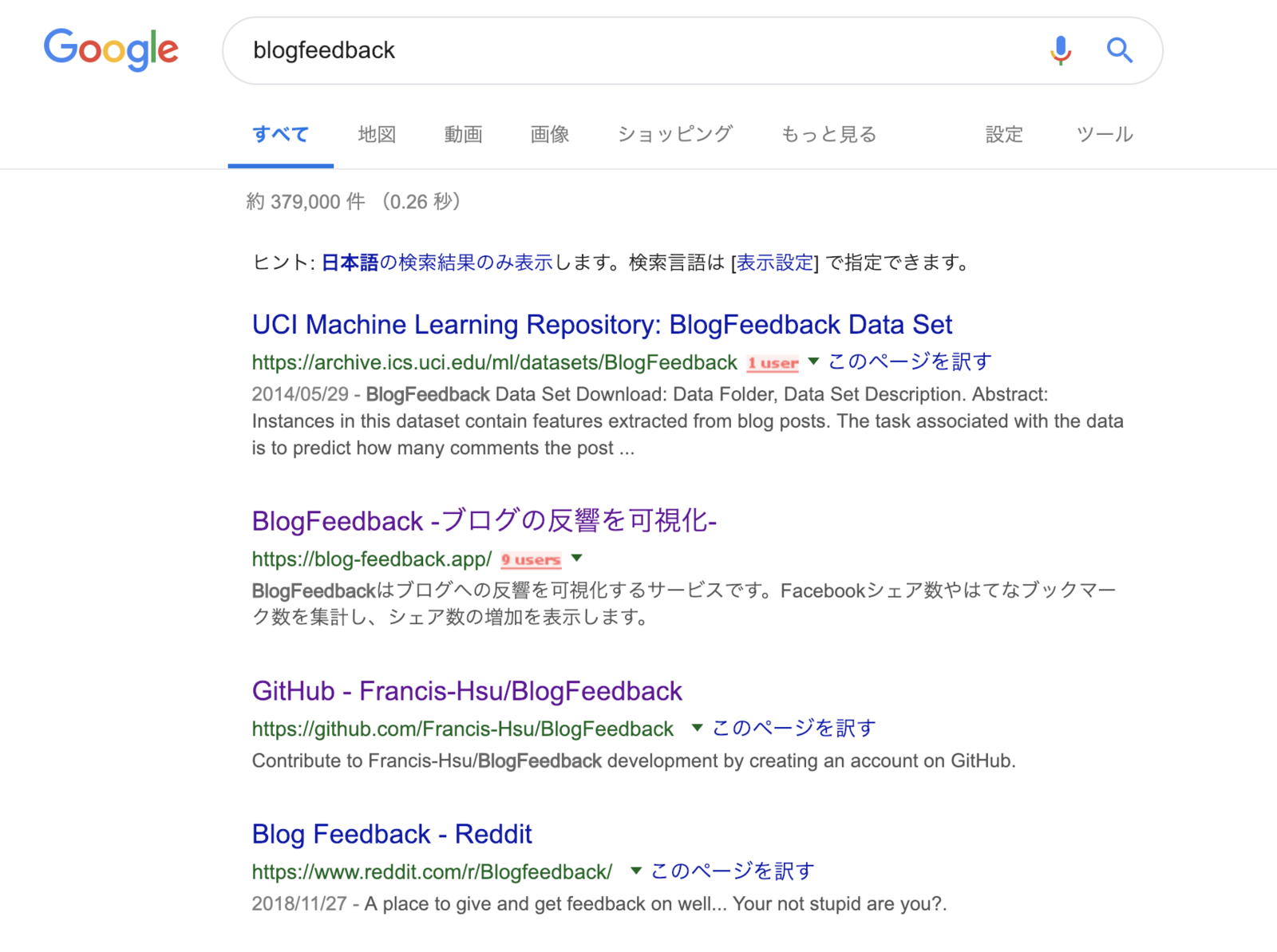
Task: Click the 日本語の検索結果のみ表示 link
Action: [x=437, y=263]
